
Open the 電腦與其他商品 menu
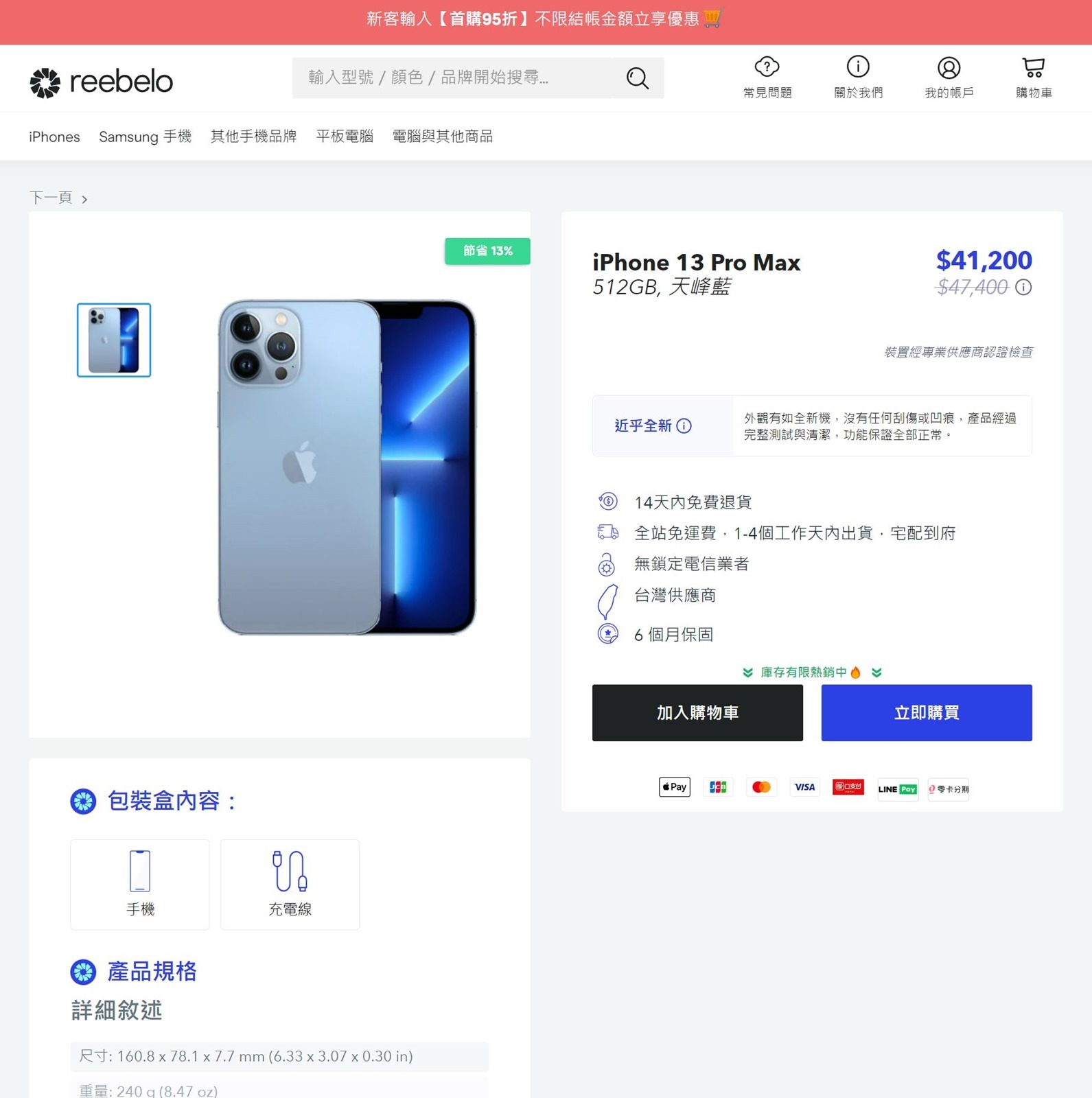point(443,137)
